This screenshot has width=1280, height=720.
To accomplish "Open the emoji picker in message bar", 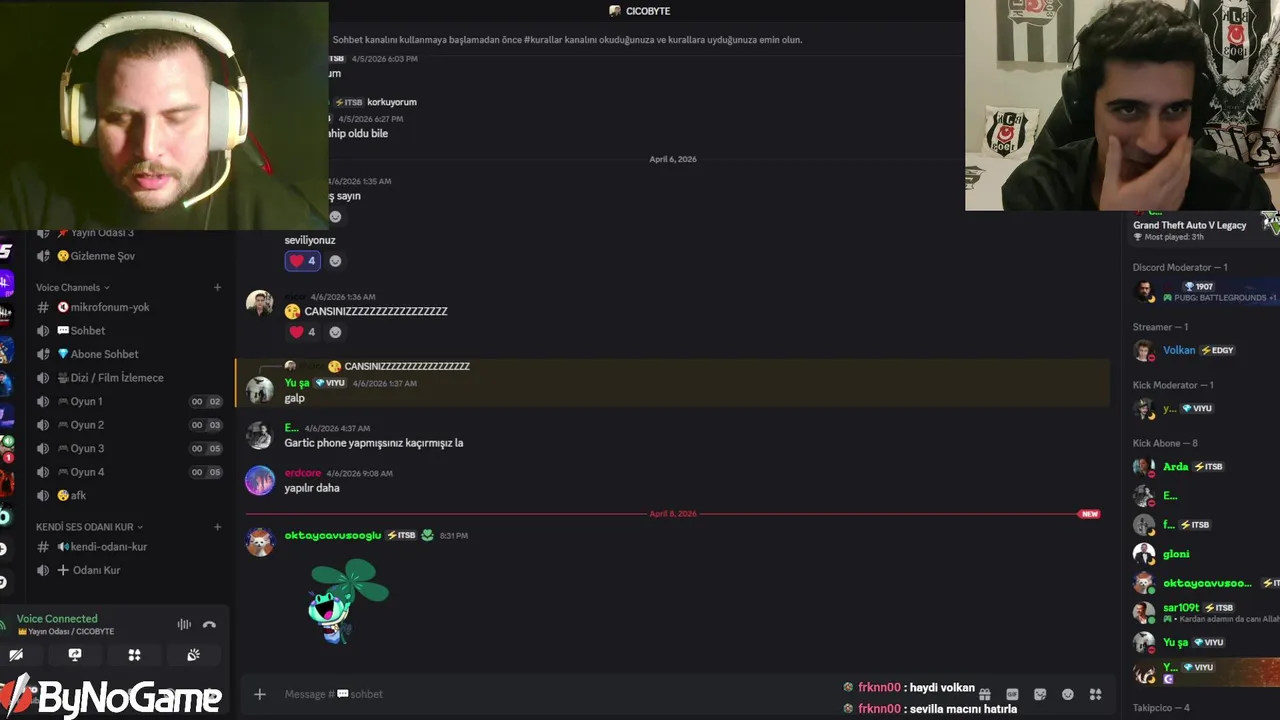I will 1068,694.
